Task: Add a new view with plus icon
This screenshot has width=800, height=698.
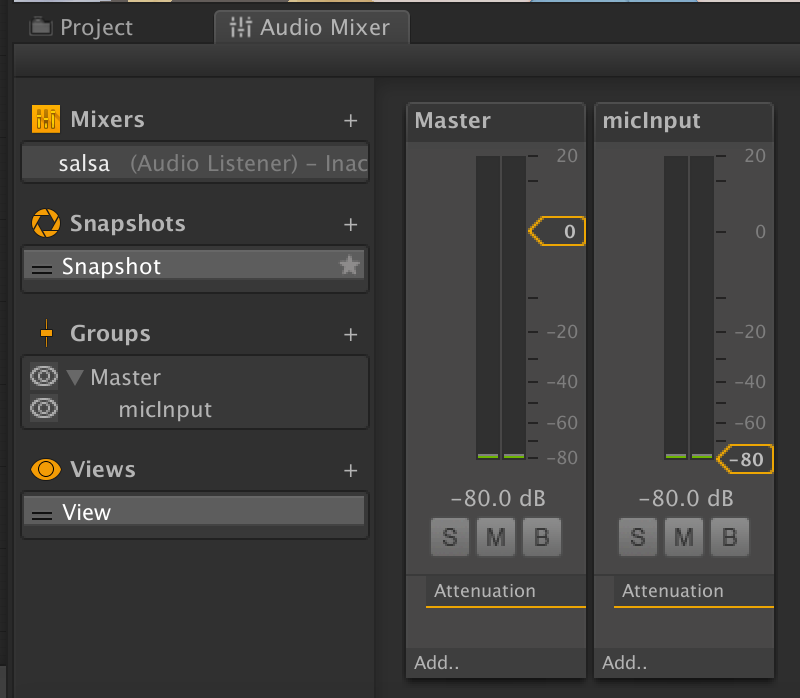Action: point(350,470)
